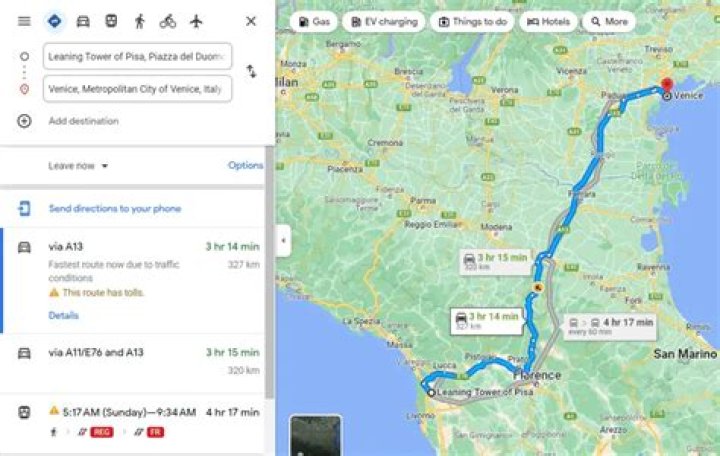720x456 pixels.
Task: Select the flights mode airplane icon
Action: pyautogui.click(x=196, y=21)
